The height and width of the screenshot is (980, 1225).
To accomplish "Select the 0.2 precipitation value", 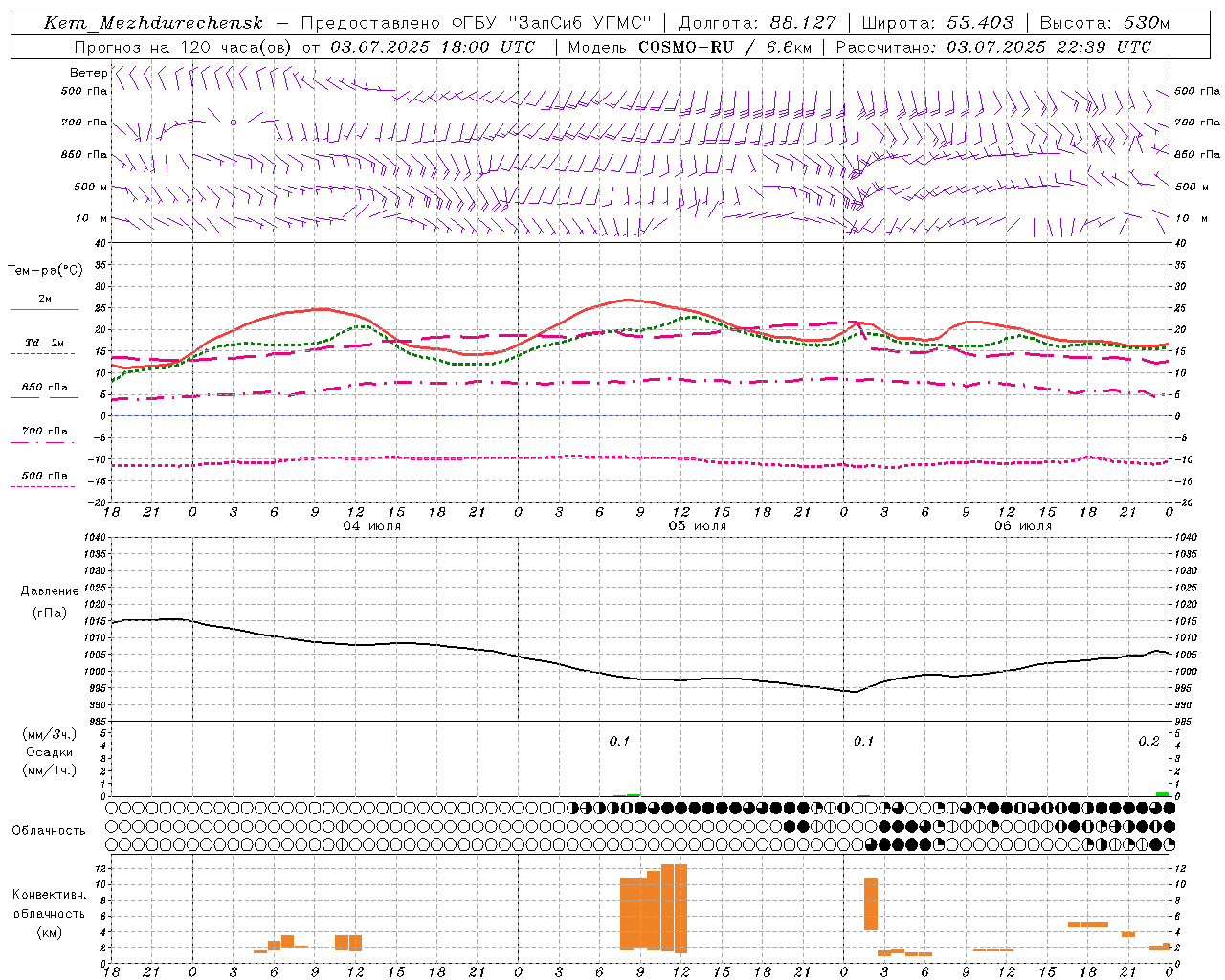I will [1148, 742].
